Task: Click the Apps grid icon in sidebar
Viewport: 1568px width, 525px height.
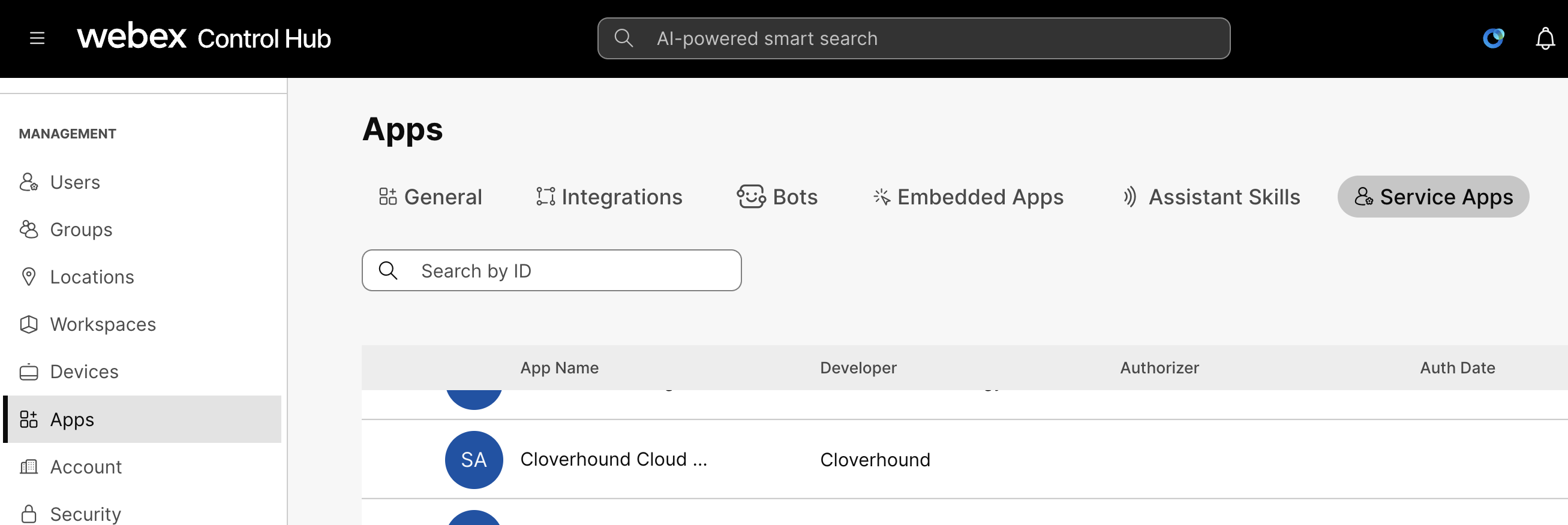Action: click(x=29, y=419)
